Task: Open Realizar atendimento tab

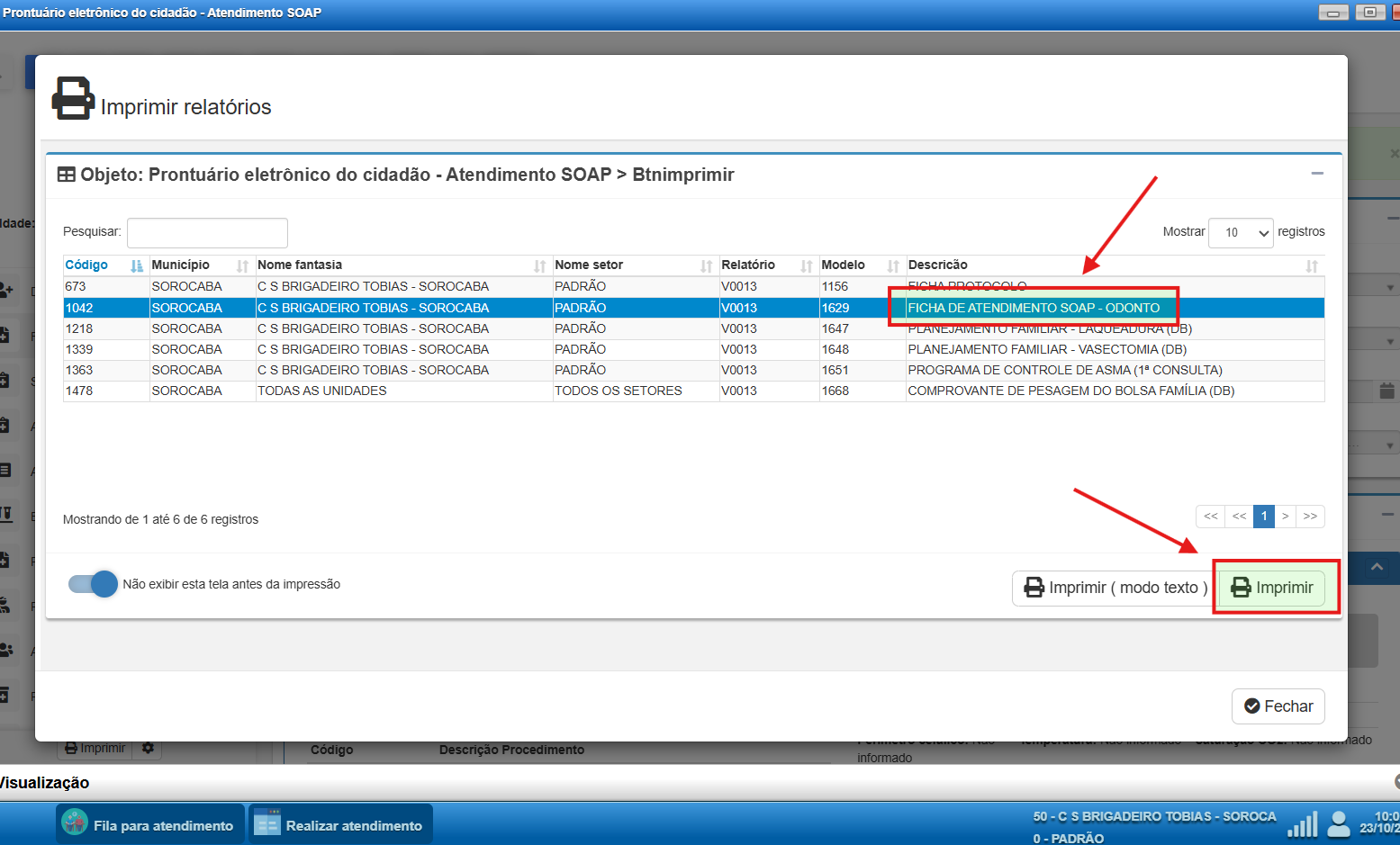Action: click(340, 824)
